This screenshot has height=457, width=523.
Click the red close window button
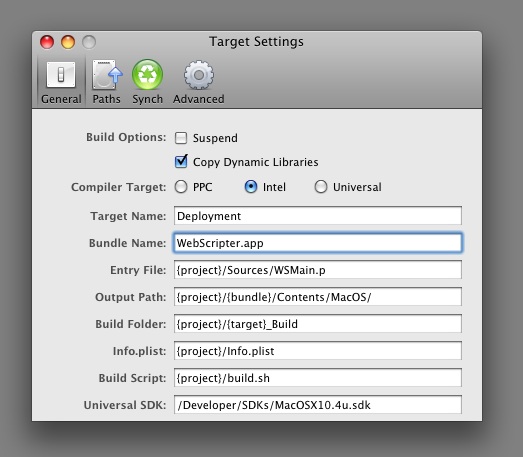coord(47,42)
